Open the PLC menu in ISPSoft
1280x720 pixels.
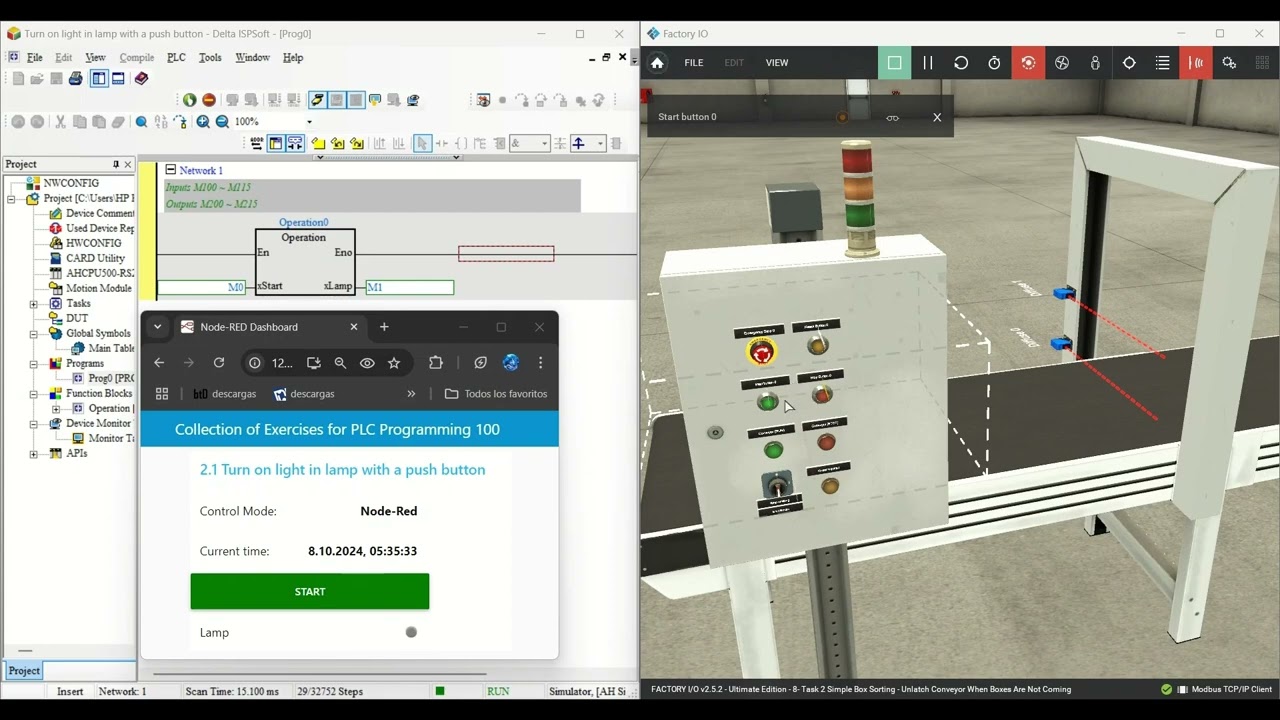[176, 57]
